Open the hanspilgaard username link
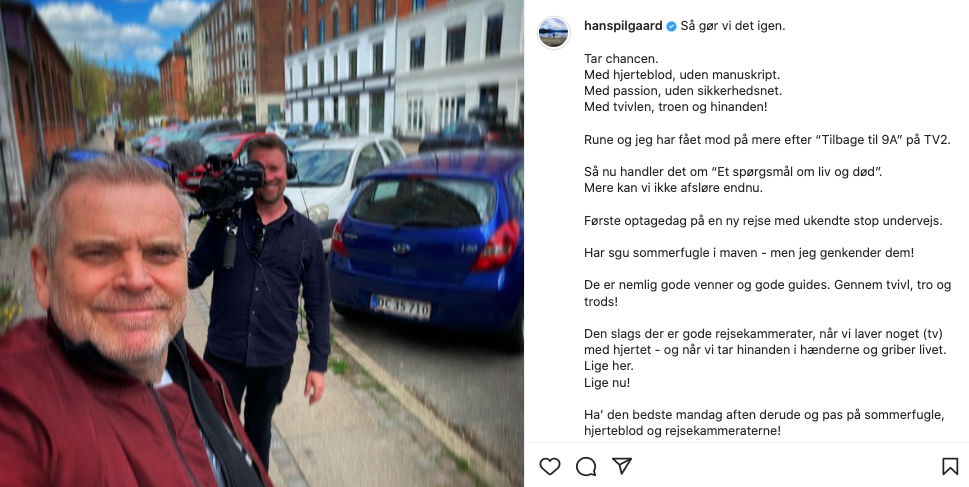This screenshot has width=969, height=487. (623, 26)
